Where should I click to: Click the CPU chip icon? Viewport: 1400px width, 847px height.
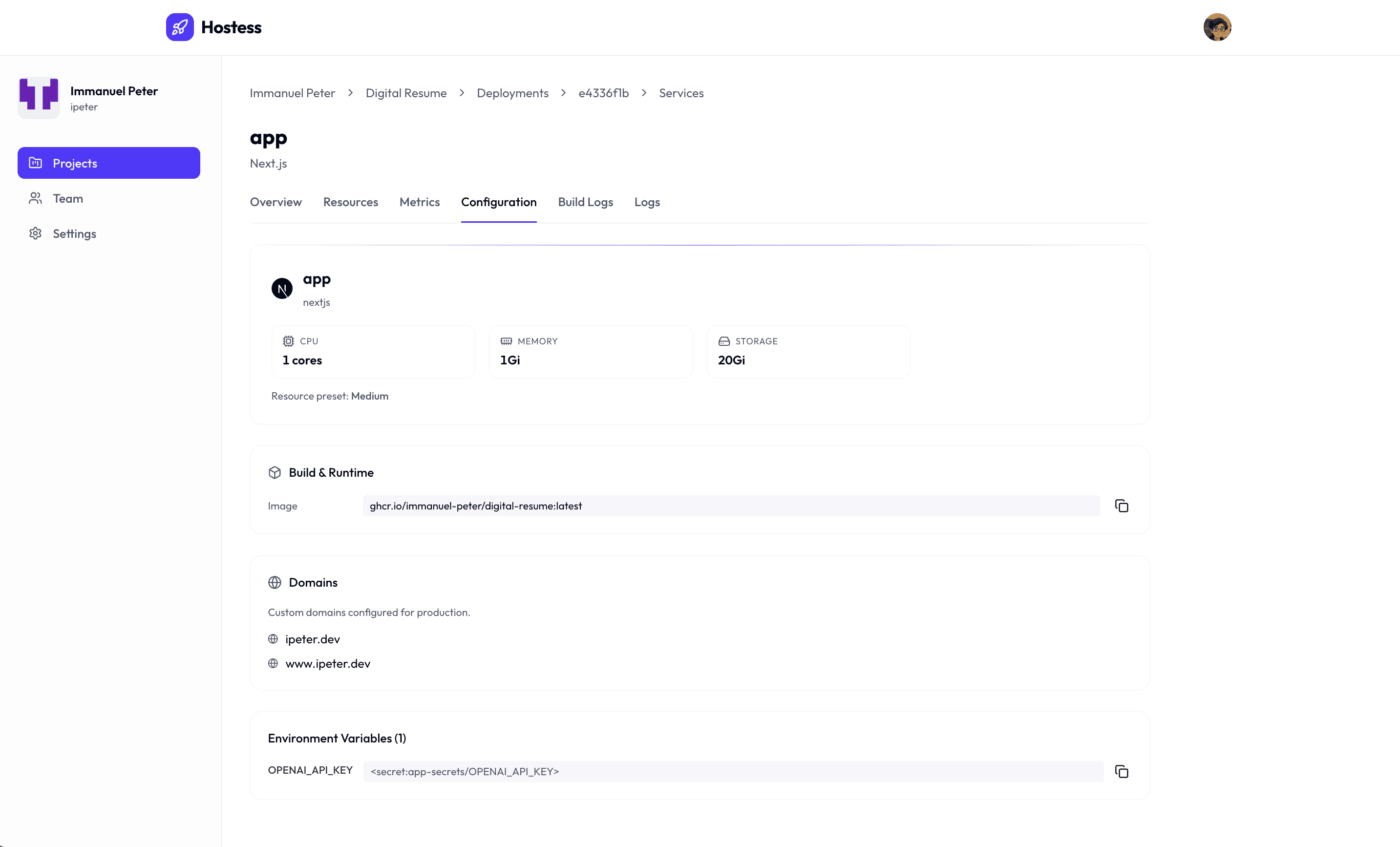click(x=288, y=341)
